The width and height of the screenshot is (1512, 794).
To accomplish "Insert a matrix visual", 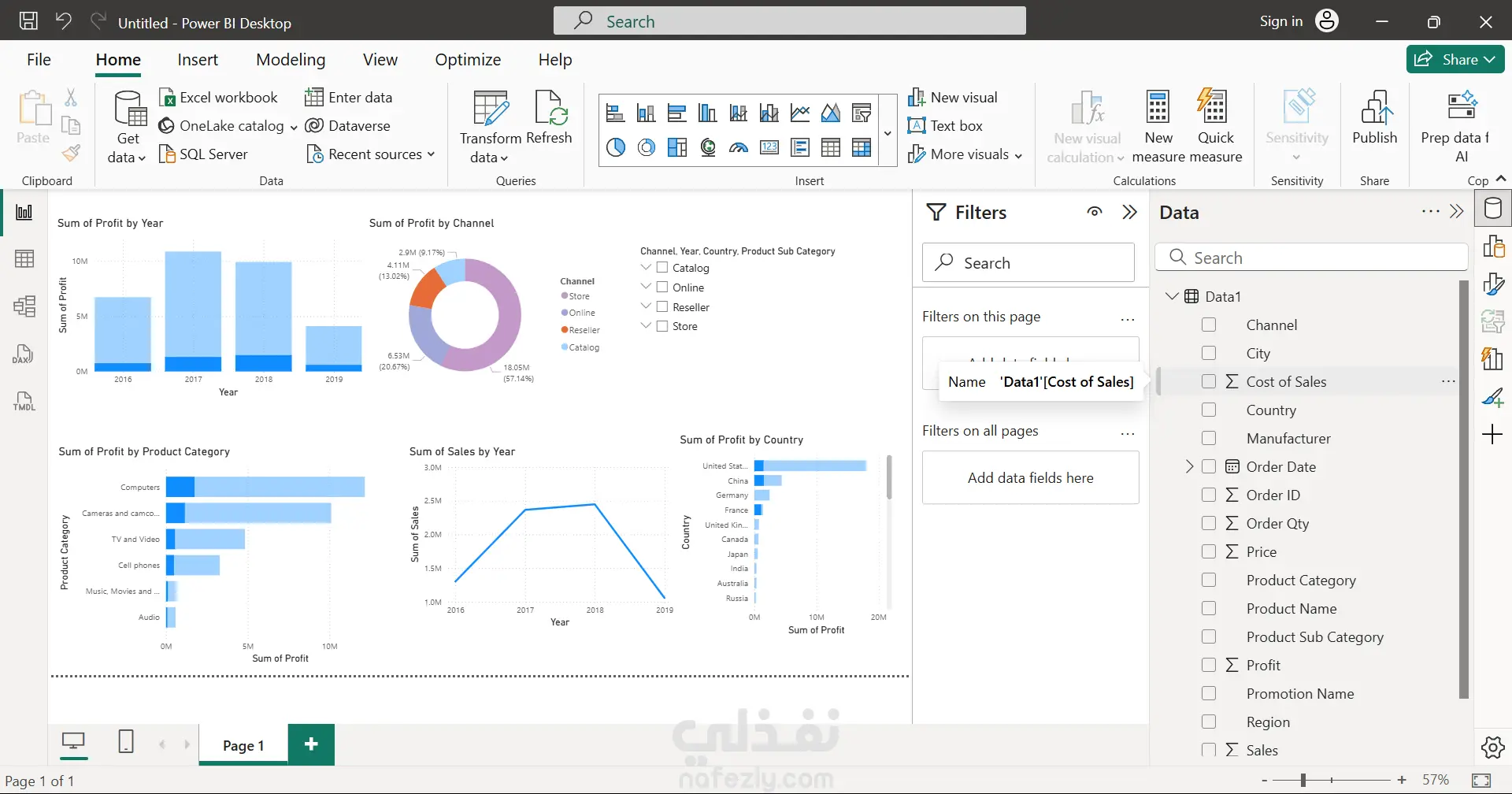I will coord(862,147).
